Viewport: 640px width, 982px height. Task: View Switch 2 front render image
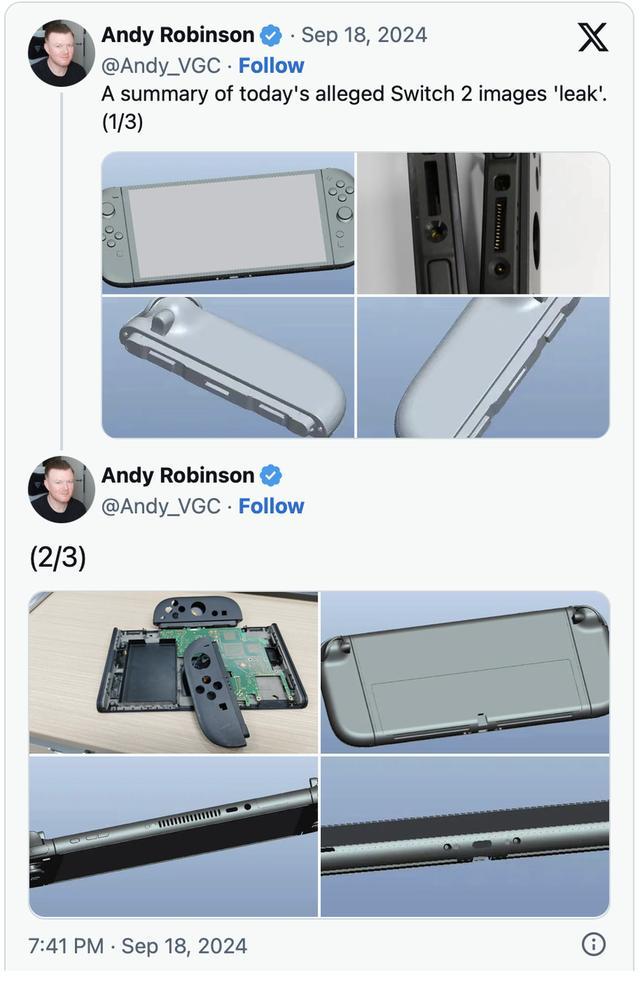pyautogui.click(x=228, y=223)
